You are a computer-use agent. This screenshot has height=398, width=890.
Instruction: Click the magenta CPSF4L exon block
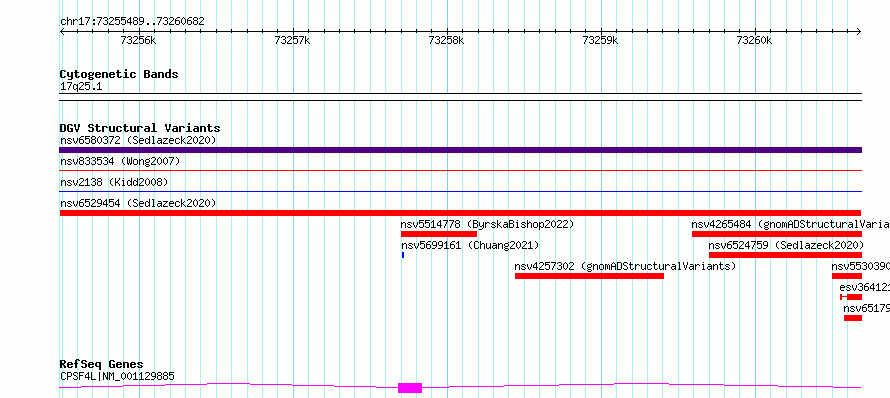(x=410, y=388)
